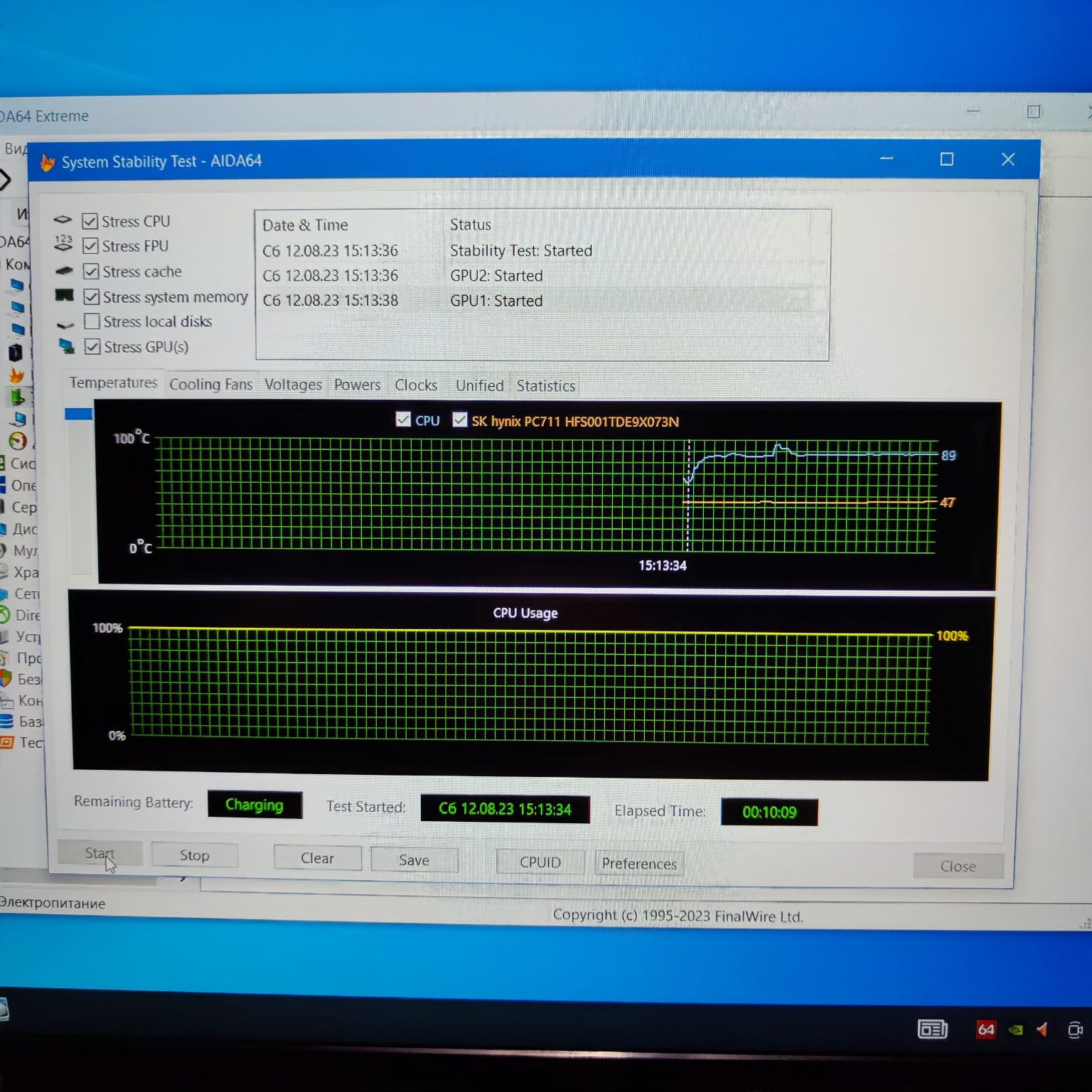Click the 15:13:34 temperature graph marker

click(x=662, y=565)
